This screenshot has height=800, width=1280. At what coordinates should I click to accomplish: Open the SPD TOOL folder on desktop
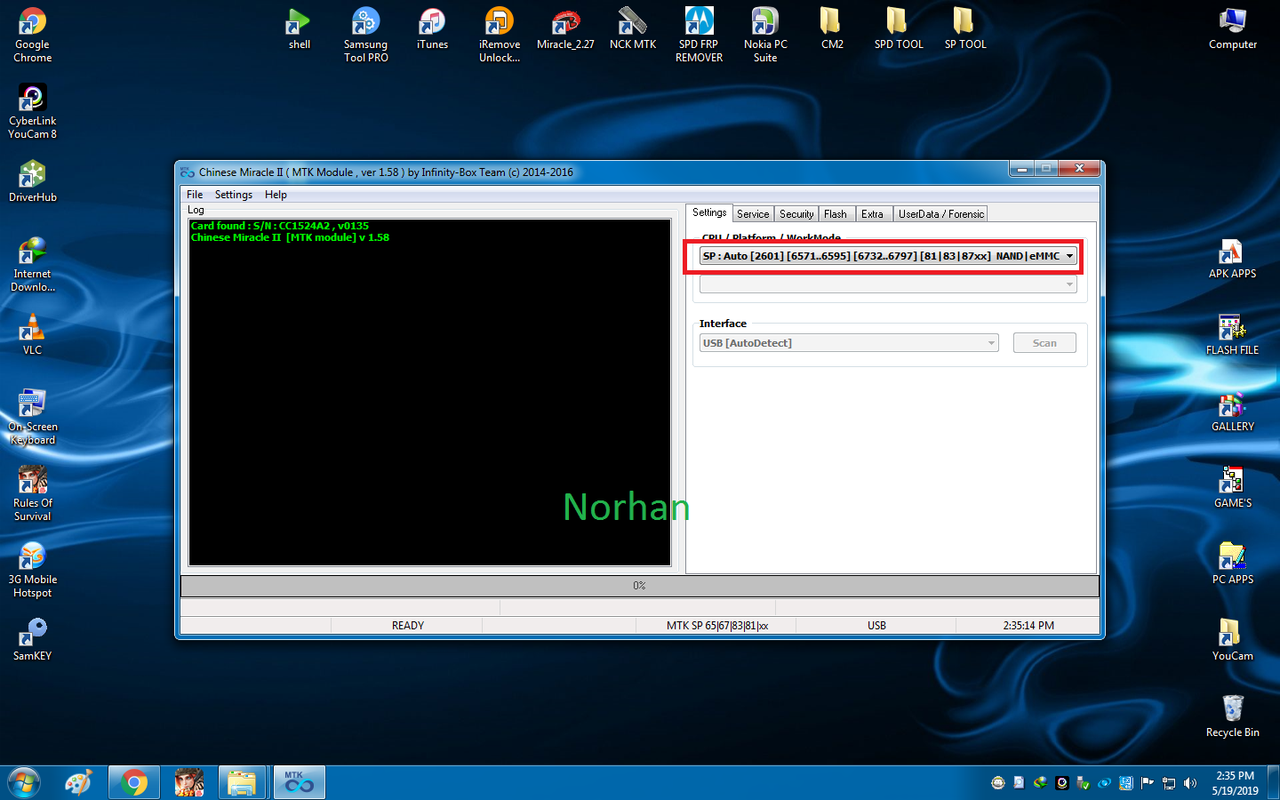click(x=899, y=28)
